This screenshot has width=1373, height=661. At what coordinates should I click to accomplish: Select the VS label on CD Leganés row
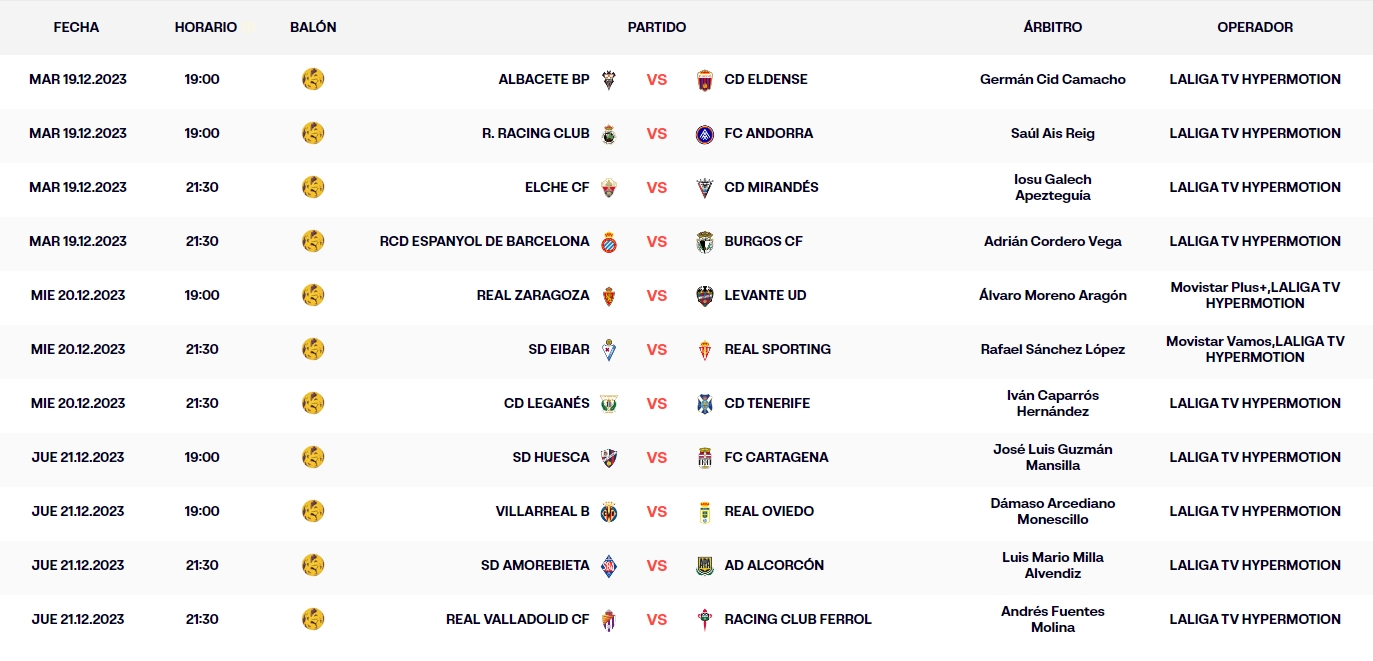click(656, 403)
